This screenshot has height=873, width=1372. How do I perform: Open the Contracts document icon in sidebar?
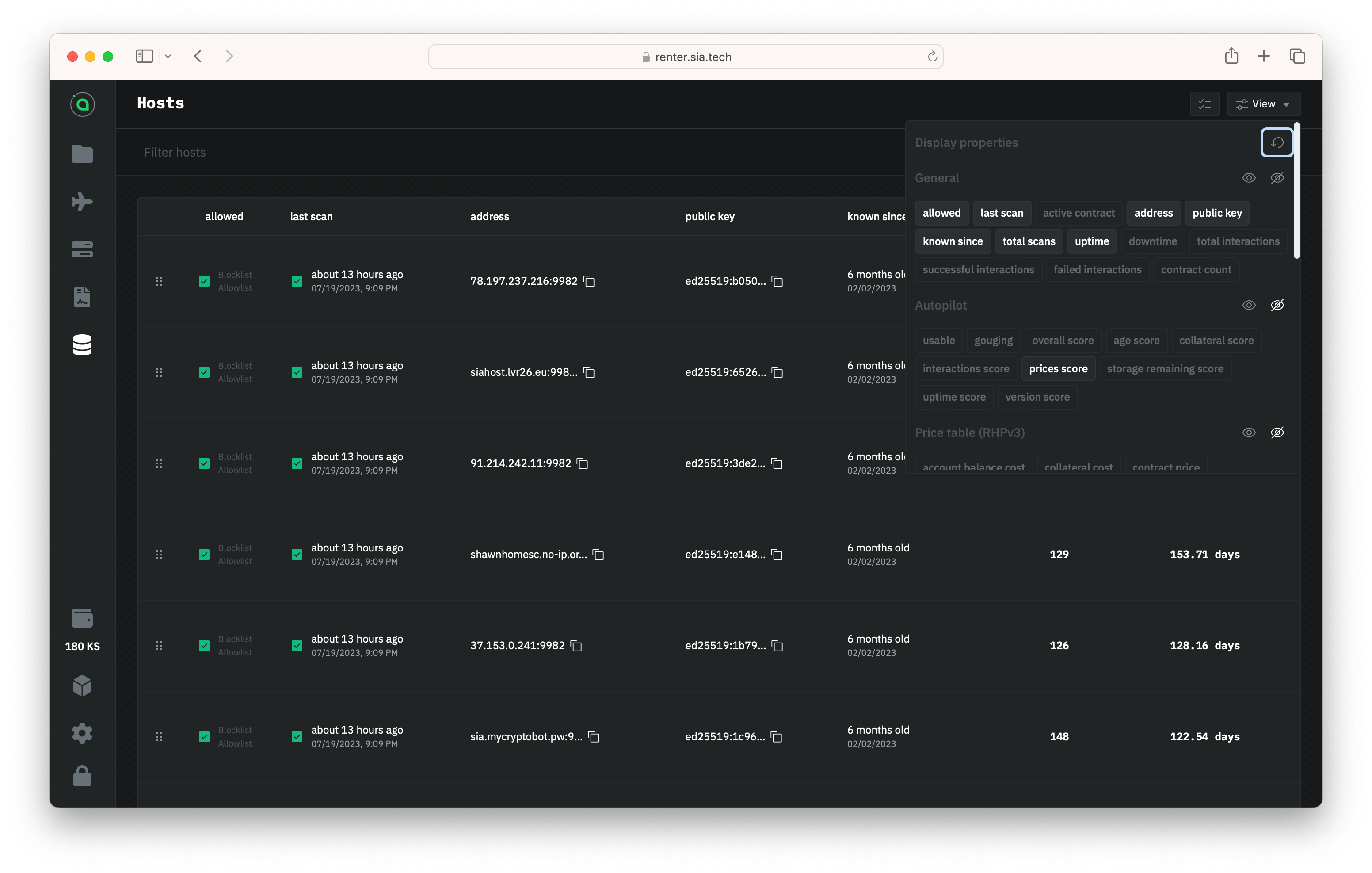[x=82, y=296]
